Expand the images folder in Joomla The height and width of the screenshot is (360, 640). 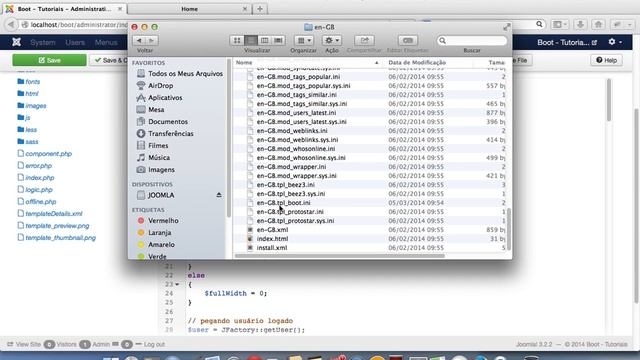point(32,106)
